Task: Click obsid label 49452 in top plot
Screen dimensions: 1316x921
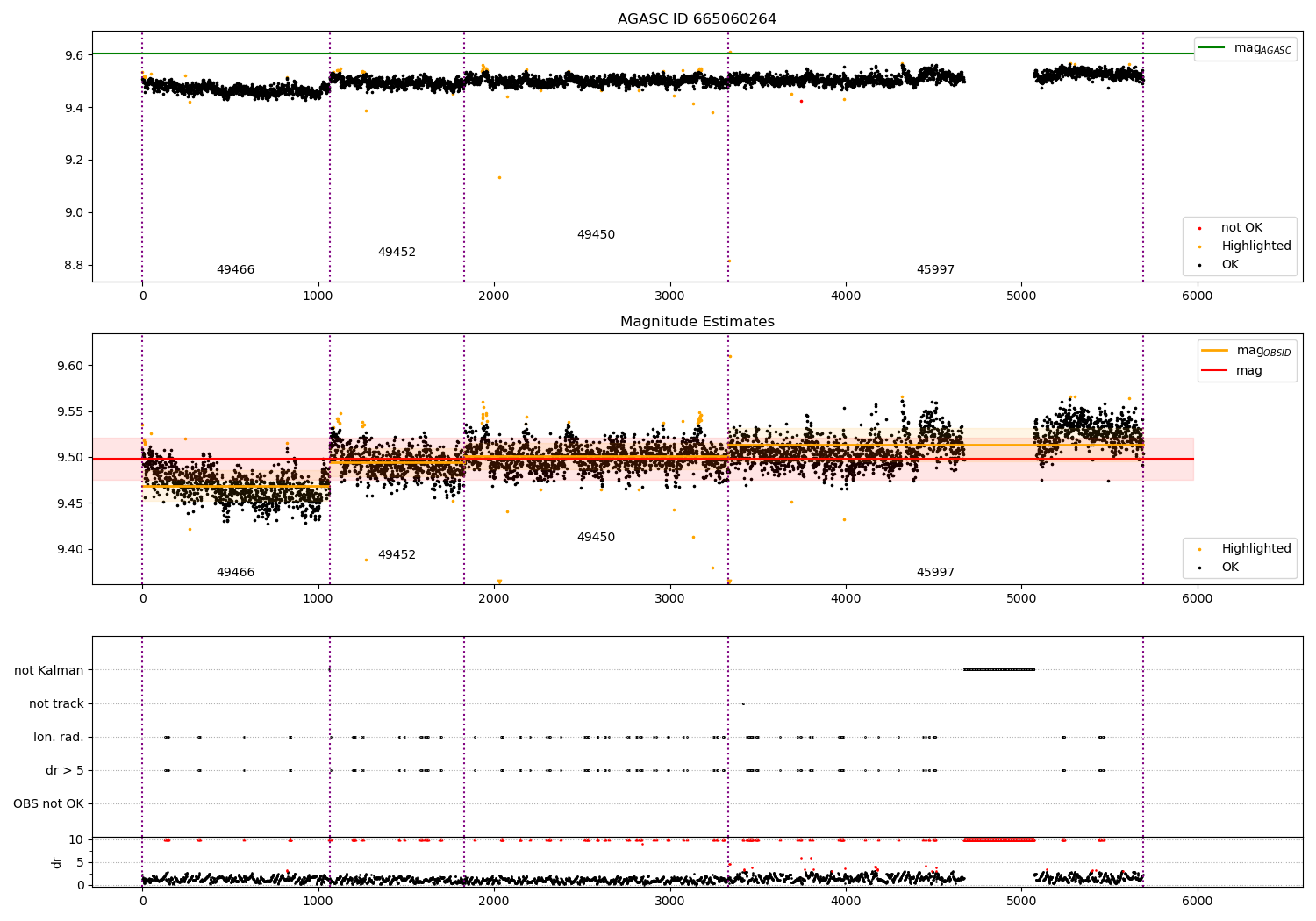Action: click(x=397, y=253)
